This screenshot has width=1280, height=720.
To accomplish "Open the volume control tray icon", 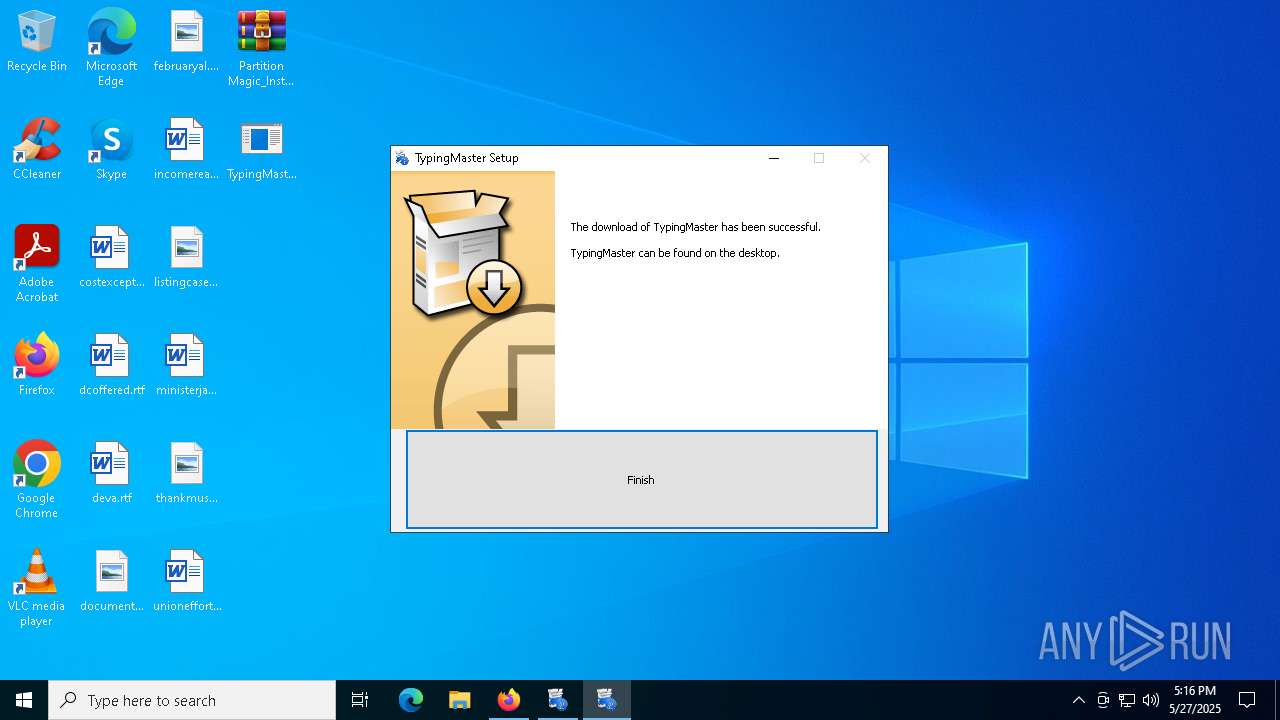I will 1151,700.
